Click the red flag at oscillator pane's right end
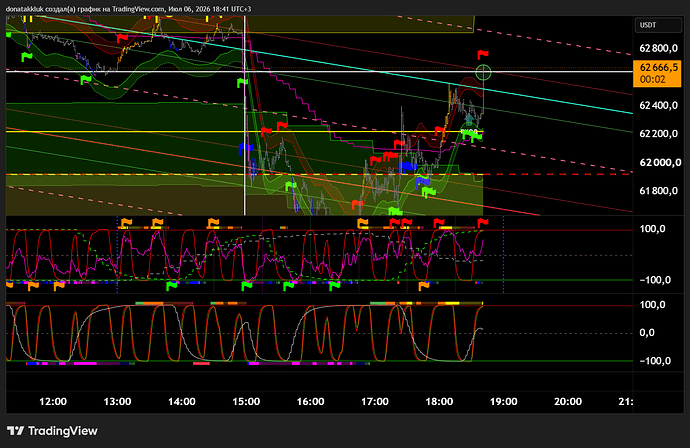 click(483, 222)
